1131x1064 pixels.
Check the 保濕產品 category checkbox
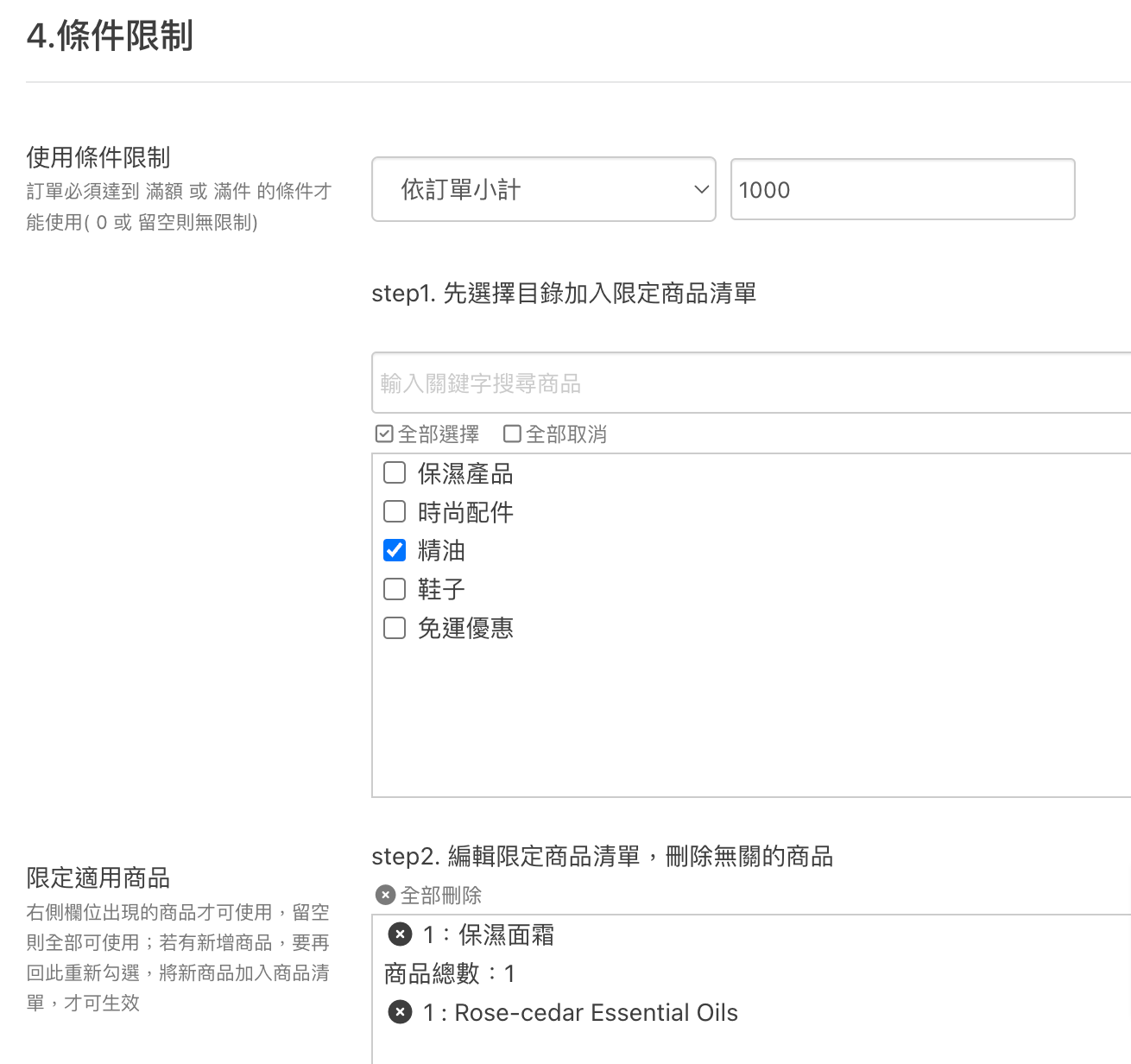tap(395, 472)
